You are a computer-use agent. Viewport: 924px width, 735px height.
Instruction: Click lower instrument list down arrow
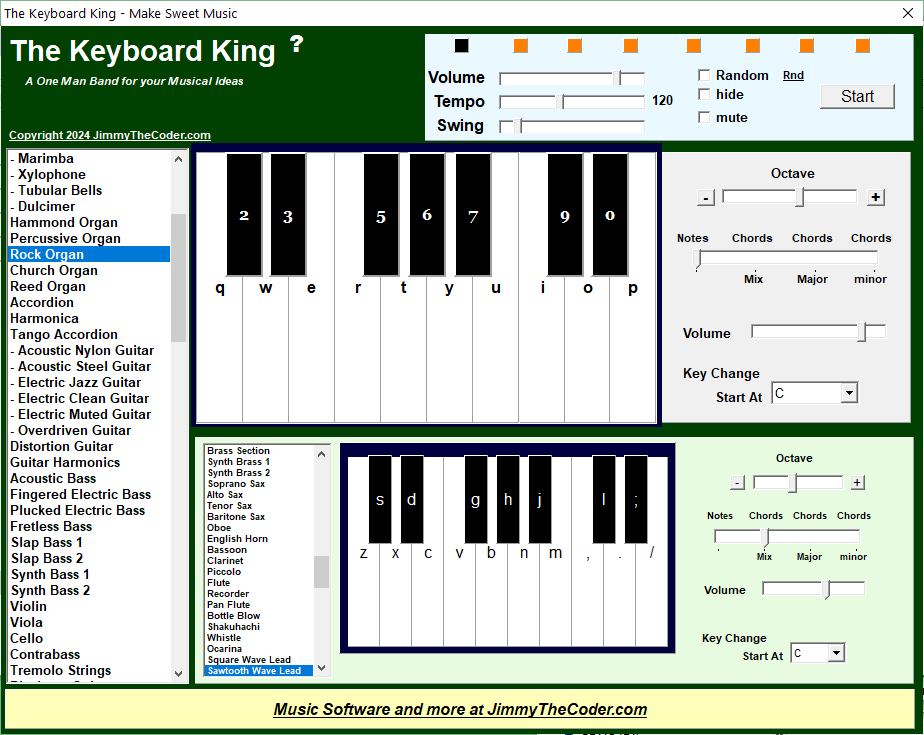pos(321,668)
